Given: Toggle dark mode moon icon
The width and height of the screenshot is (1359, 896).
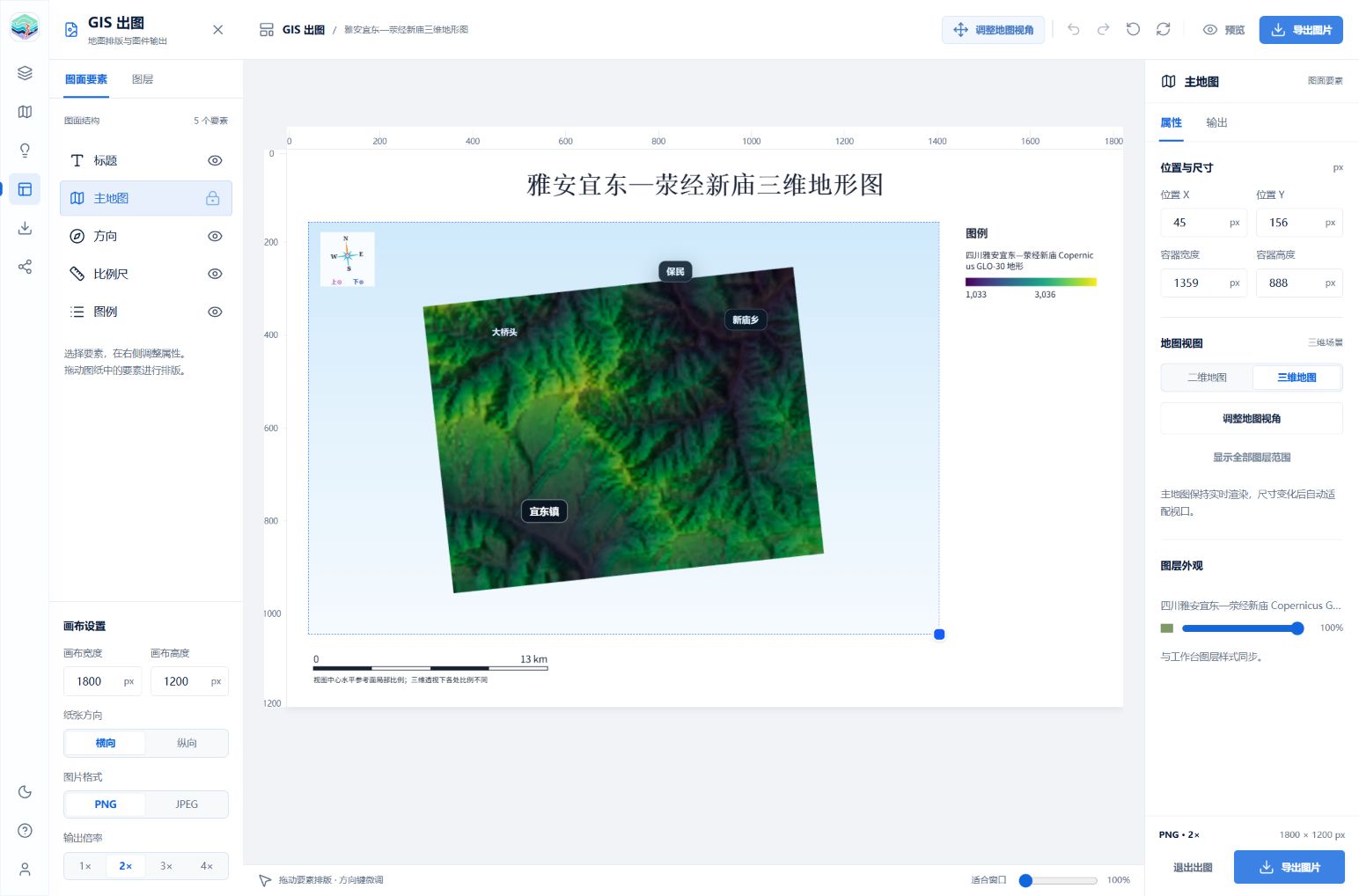Looking at the screenshot, I should 25,792.
